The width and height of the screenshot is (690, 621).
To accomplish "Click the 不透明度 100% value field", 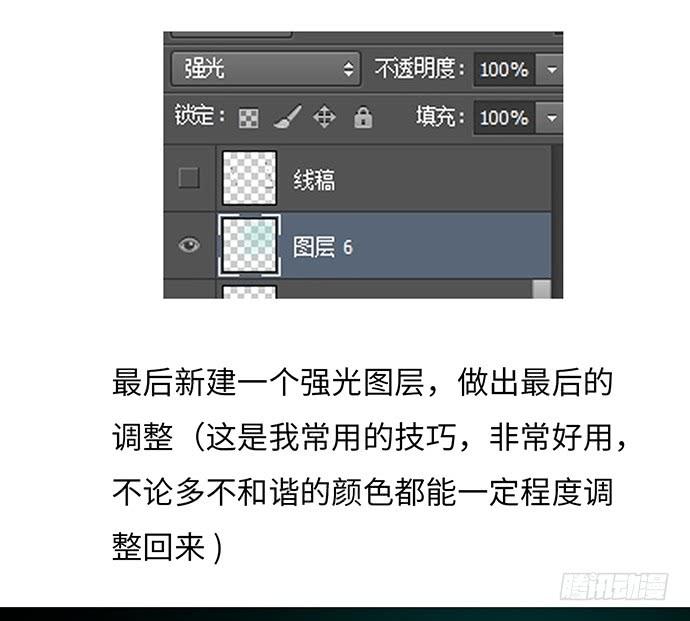I will [504, 70].
